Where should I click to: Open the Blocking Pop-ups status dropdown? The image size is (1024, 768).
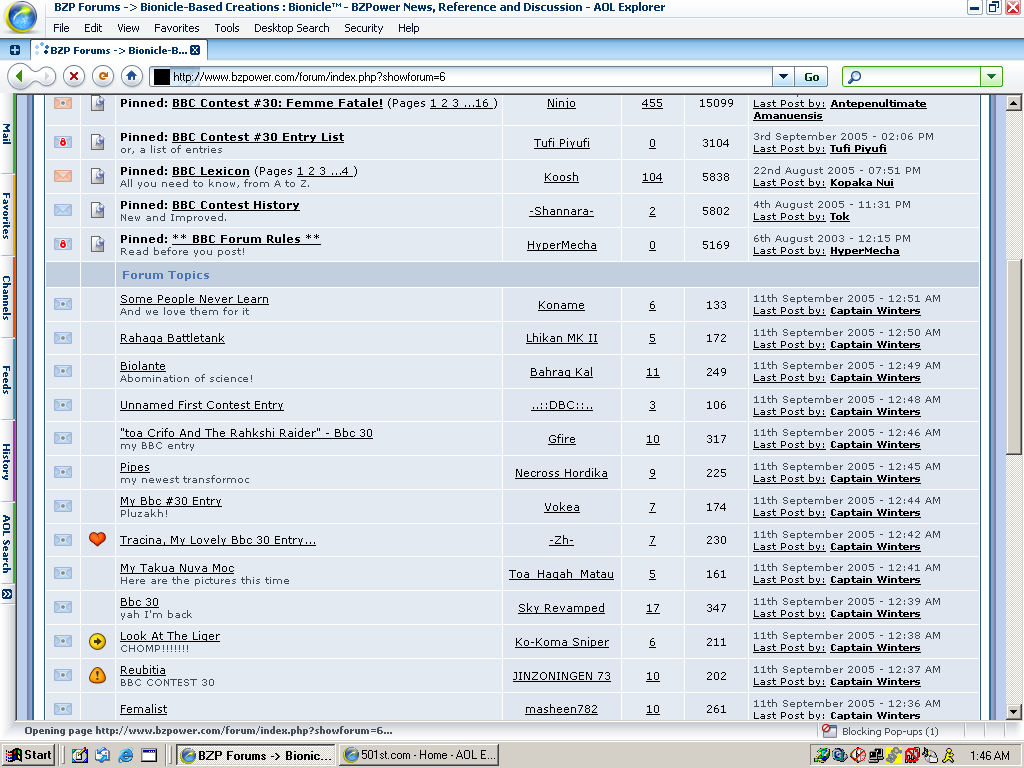pyautogui.click(x=890, y=731)
